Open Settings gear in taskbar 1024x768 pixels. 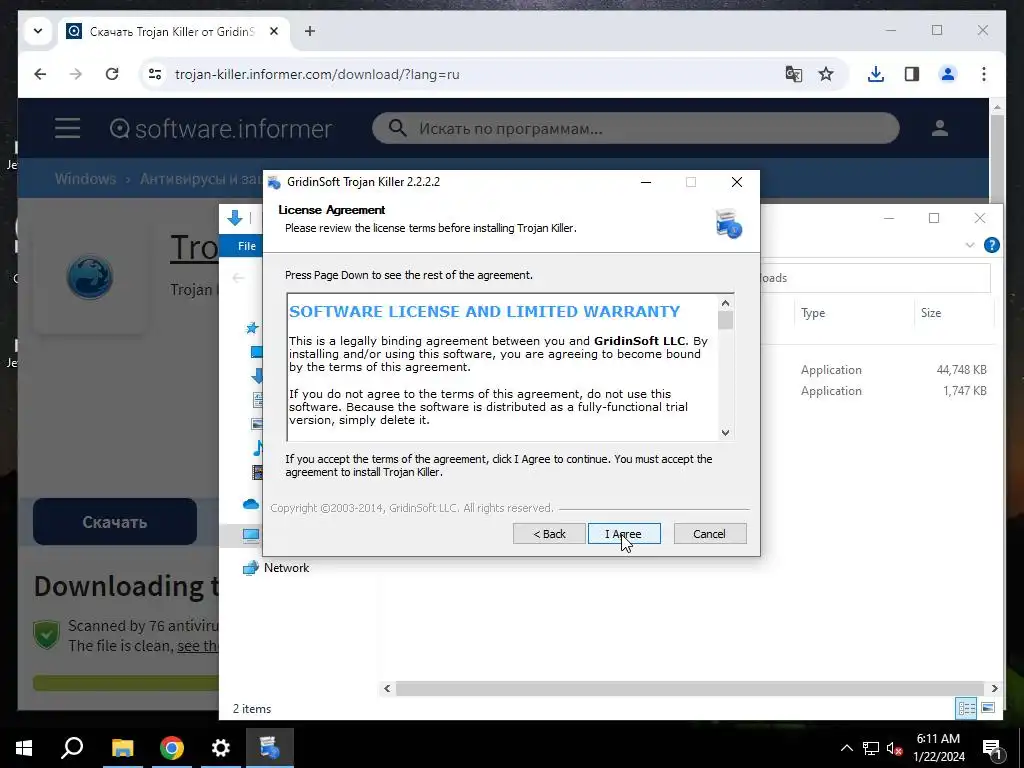(221, 748)
